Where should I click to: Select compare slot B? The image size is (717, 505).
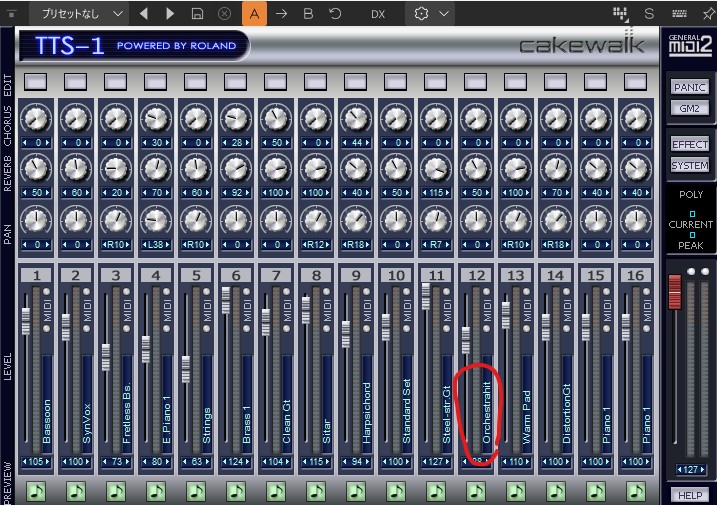(x=308, y=14)
